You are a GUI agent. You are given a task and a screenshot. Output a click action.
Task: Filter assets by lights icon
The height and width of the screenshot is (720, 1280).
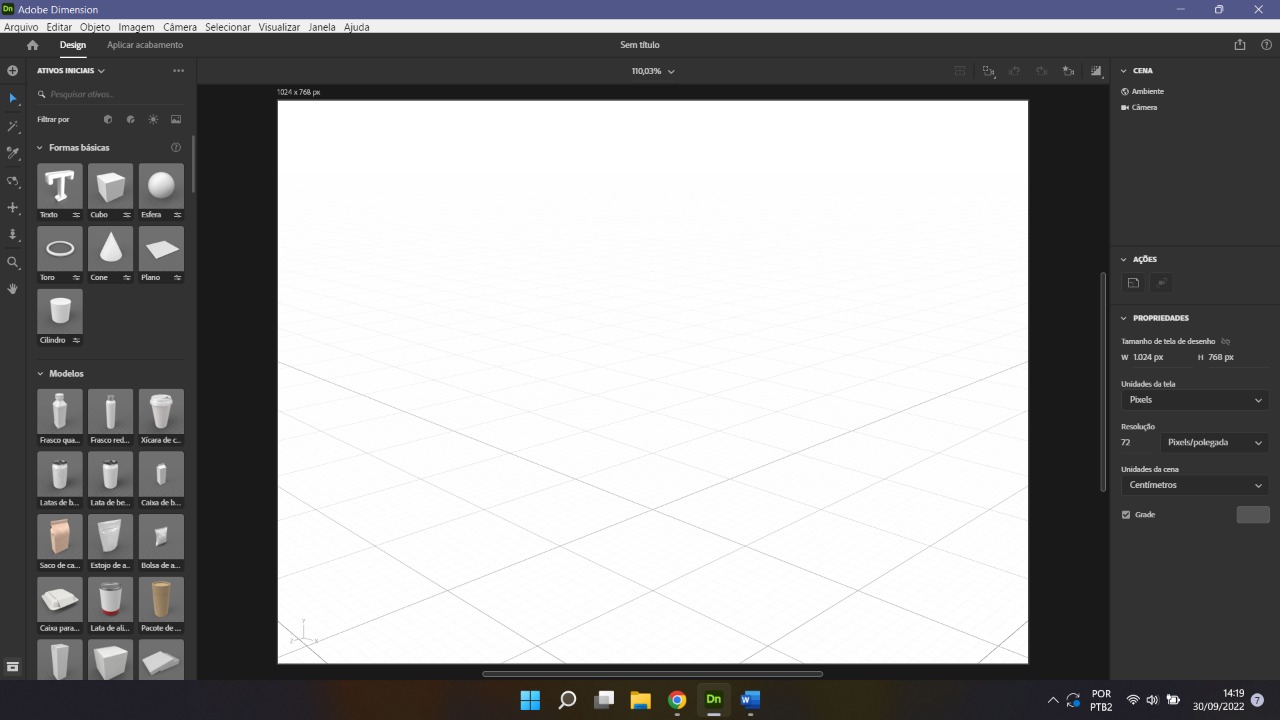153,119
